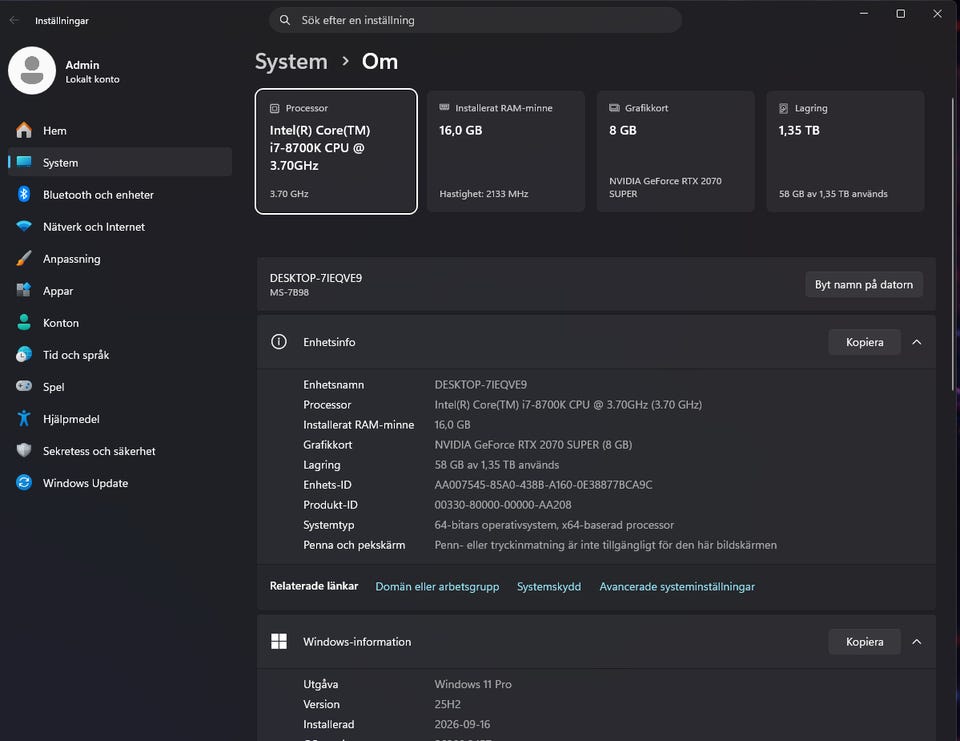Click the Bluetooth icon in sidebar
Screen dimensions: 960x741
24,194
